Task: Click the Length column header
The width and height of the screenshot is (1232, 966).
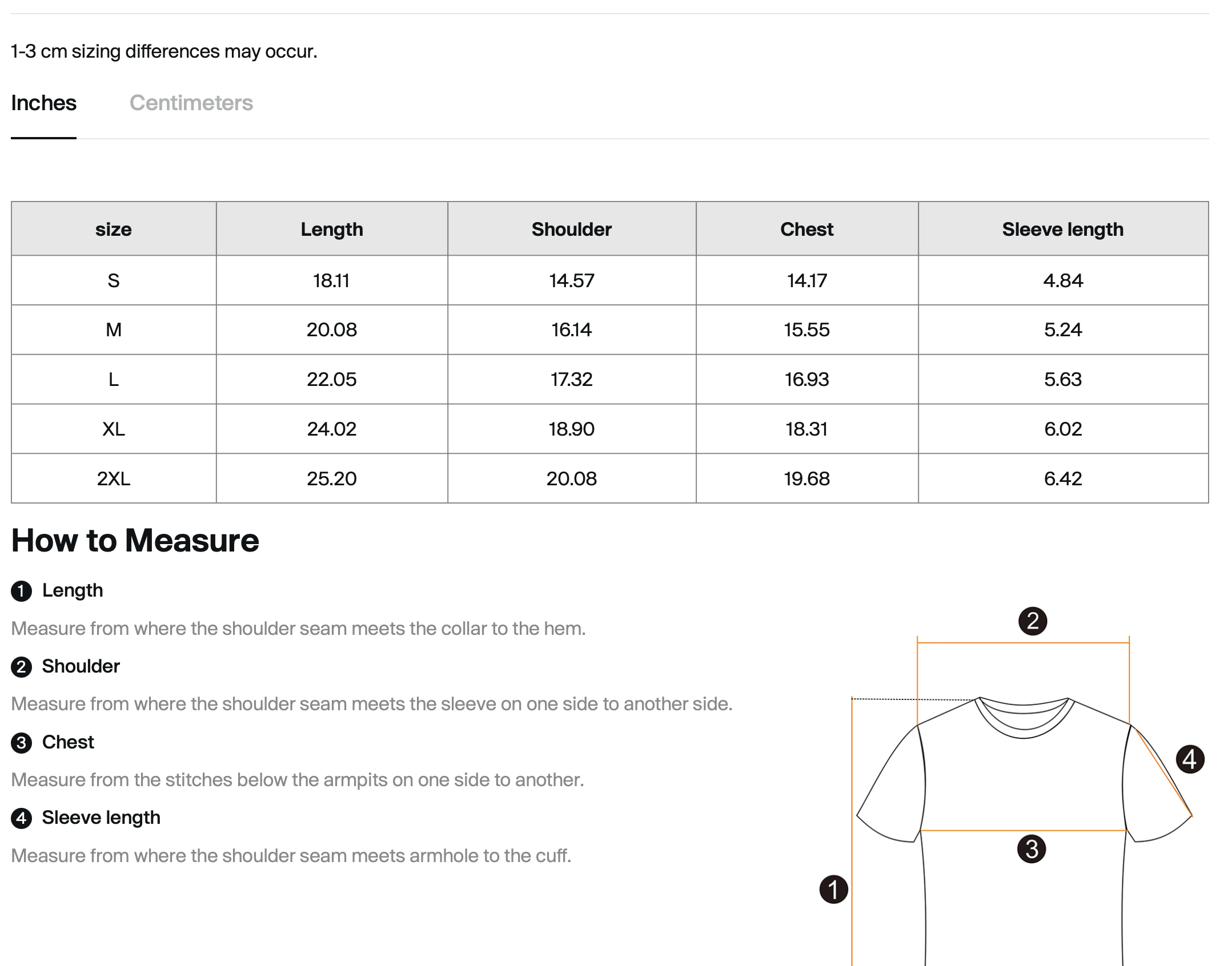Action: (x=332, y=230)
